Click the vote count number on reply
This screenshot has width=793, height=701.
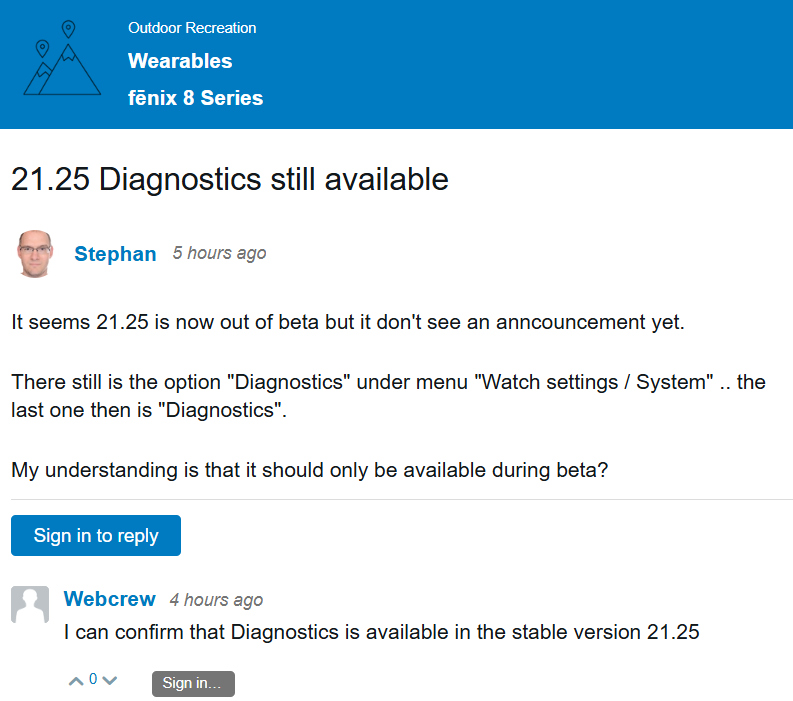(x=93, y=680)
